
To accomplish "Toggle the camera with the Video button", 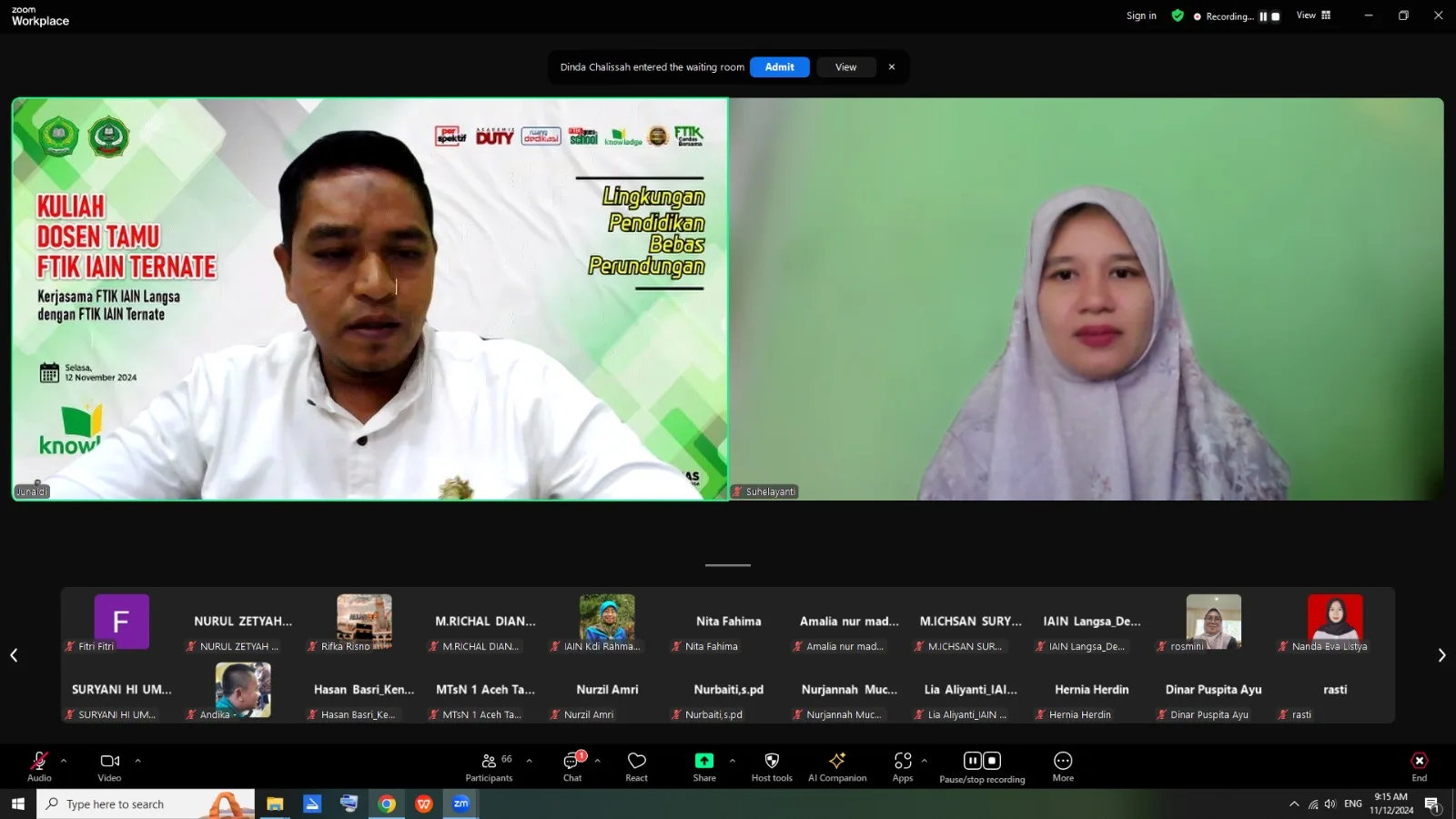I will 110,767.
